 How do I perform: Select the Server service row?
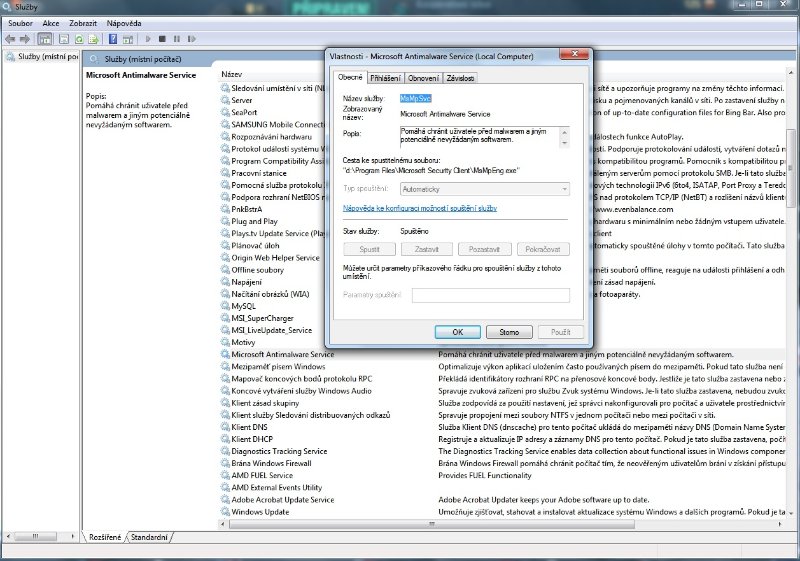(242, 100)
